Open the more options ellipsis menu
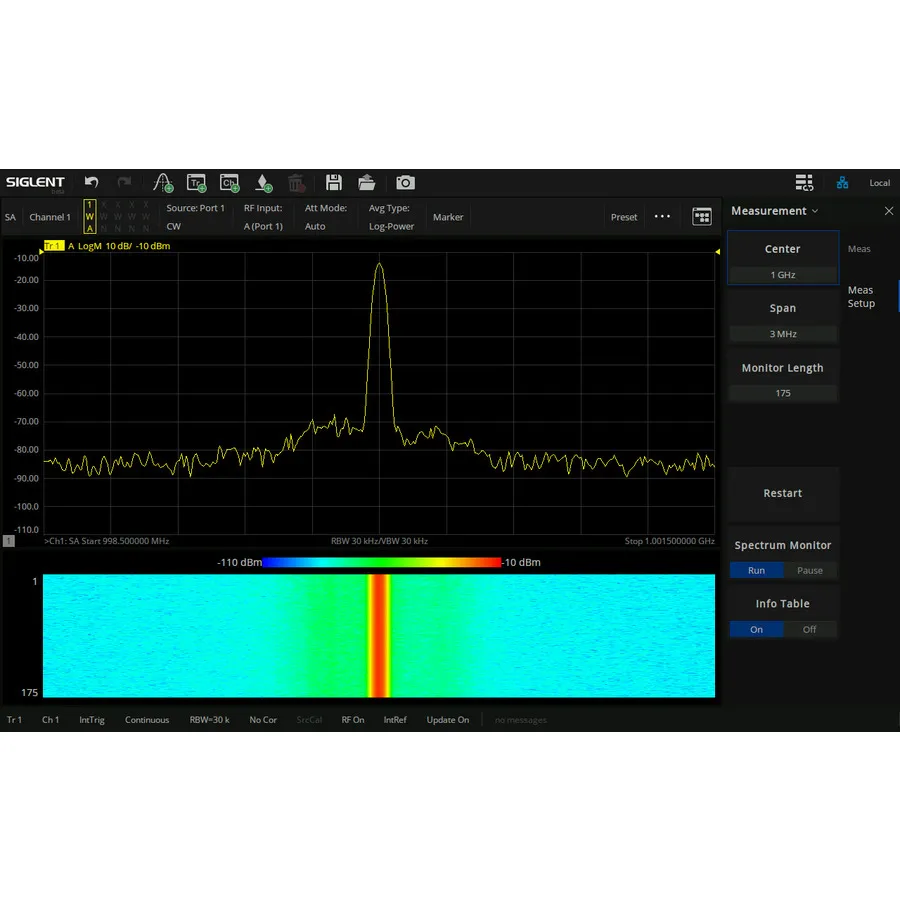Image resolution: width=900 pixels, height=900 pixels. coord(661,216)
